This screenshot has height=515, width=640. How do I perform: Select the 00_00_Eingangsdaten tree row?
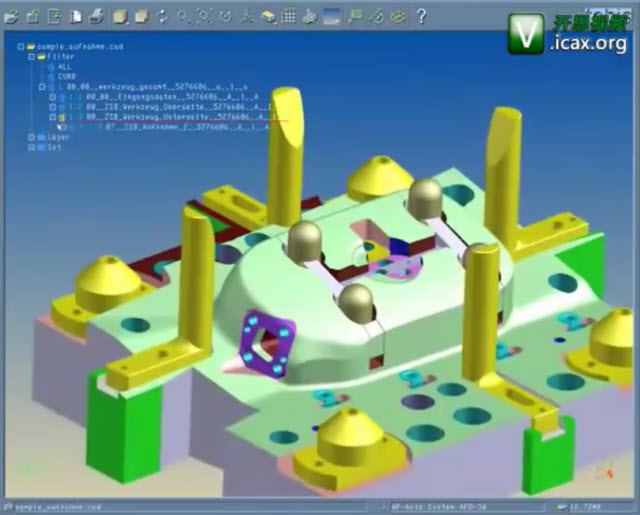172,97
